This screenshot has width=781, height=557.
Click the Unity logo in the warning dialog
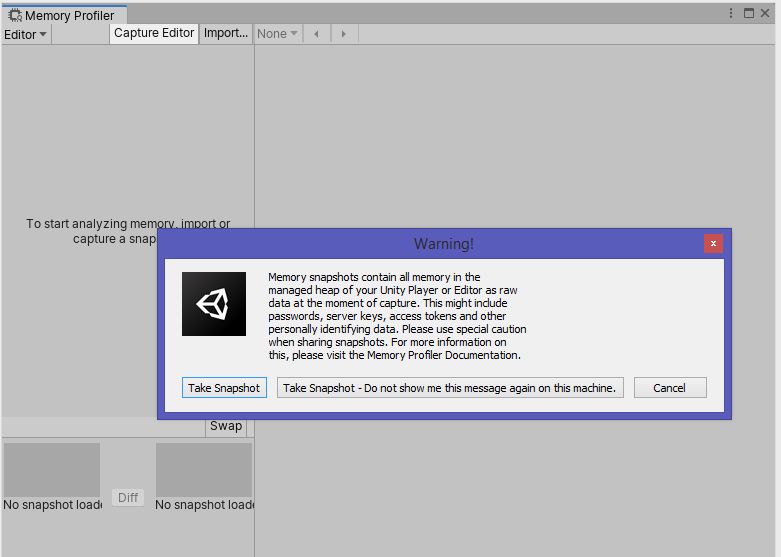214,304
